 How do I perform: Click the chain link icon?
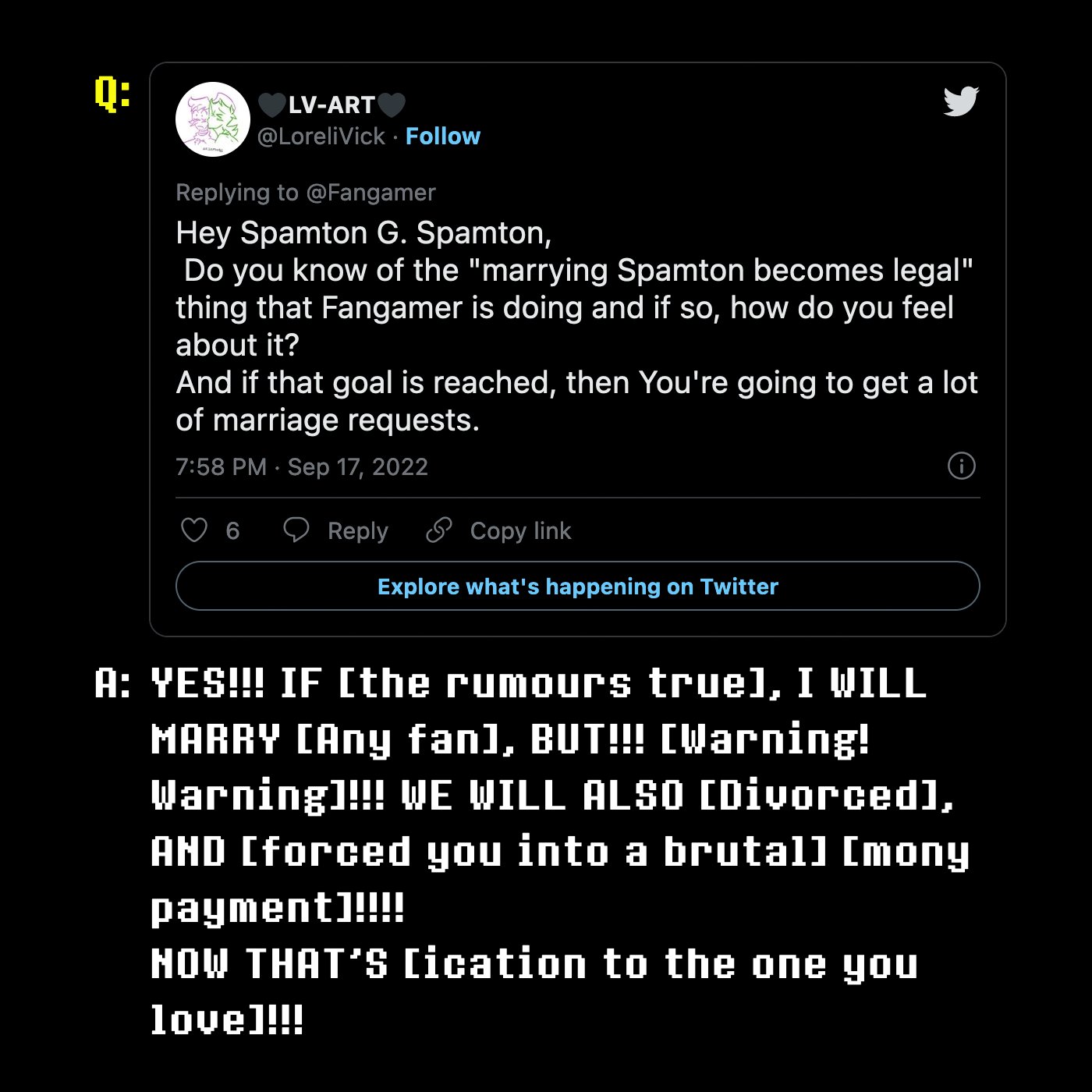tap(439, 530)
